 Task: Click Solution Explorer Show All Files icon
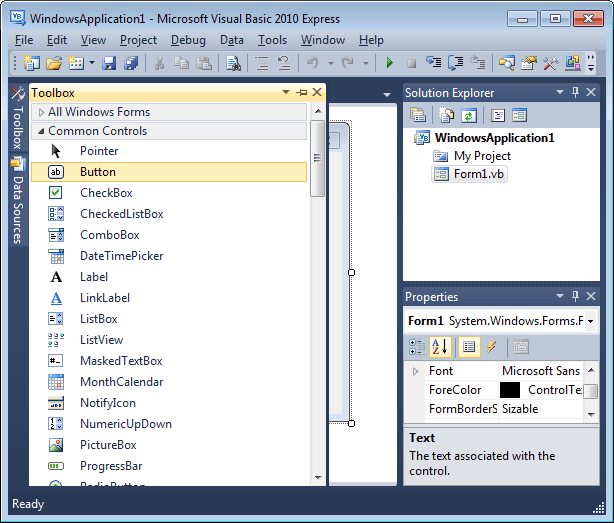coord(446,115)
